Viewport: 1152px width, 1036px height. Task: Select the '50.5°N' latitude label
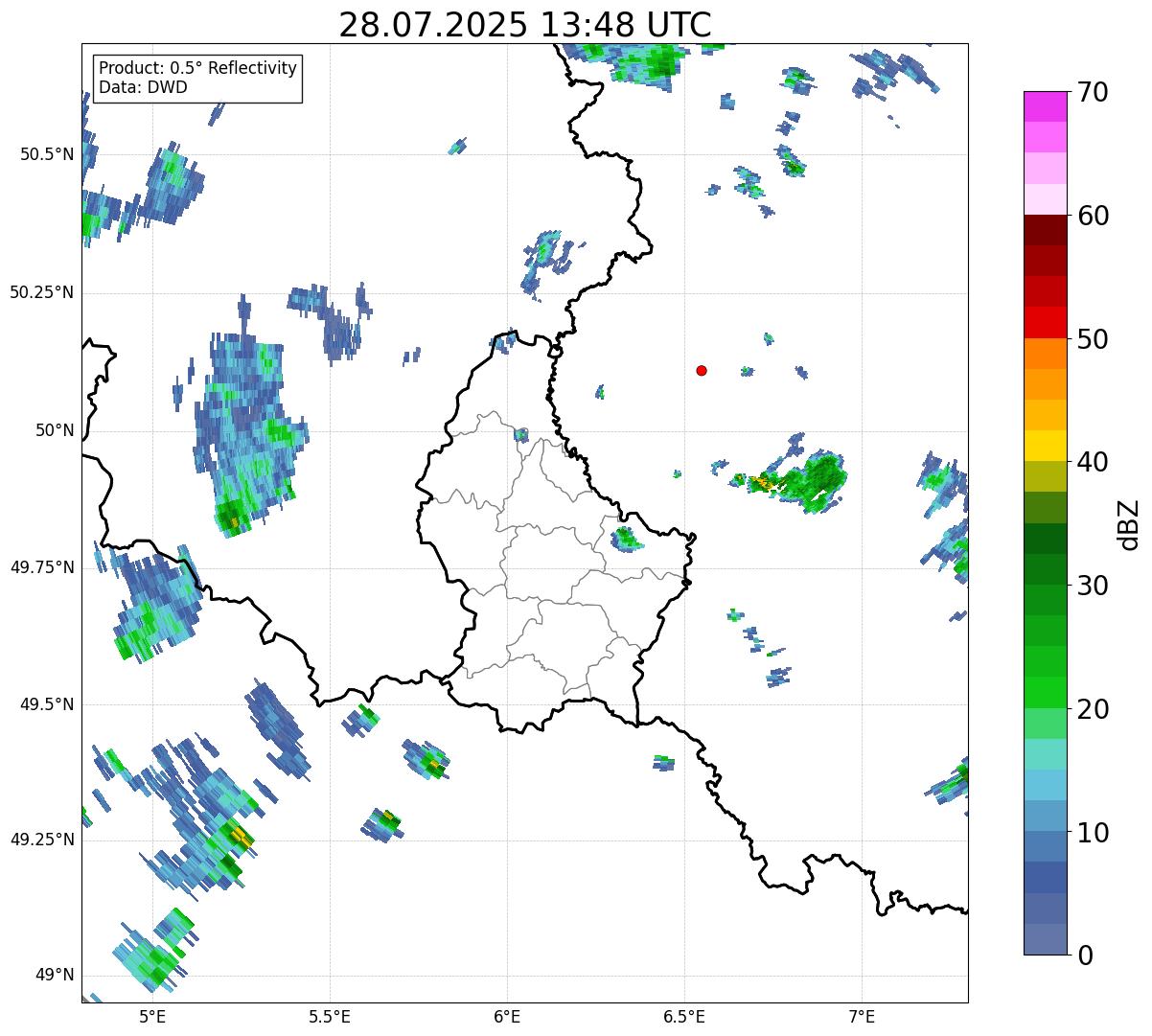tap(47, 154)
